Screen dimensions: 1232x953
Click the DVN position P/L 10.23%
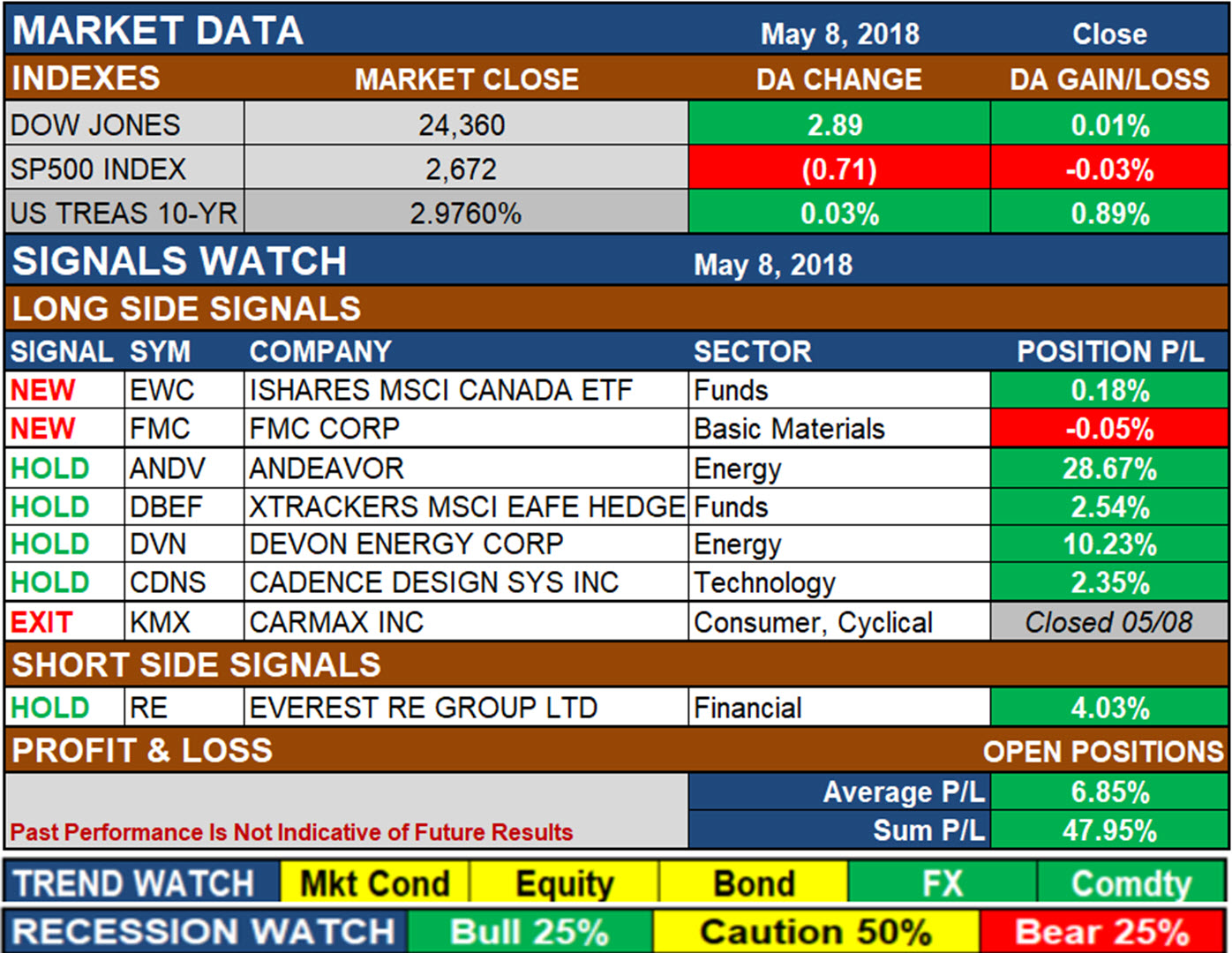[1109, 544]
